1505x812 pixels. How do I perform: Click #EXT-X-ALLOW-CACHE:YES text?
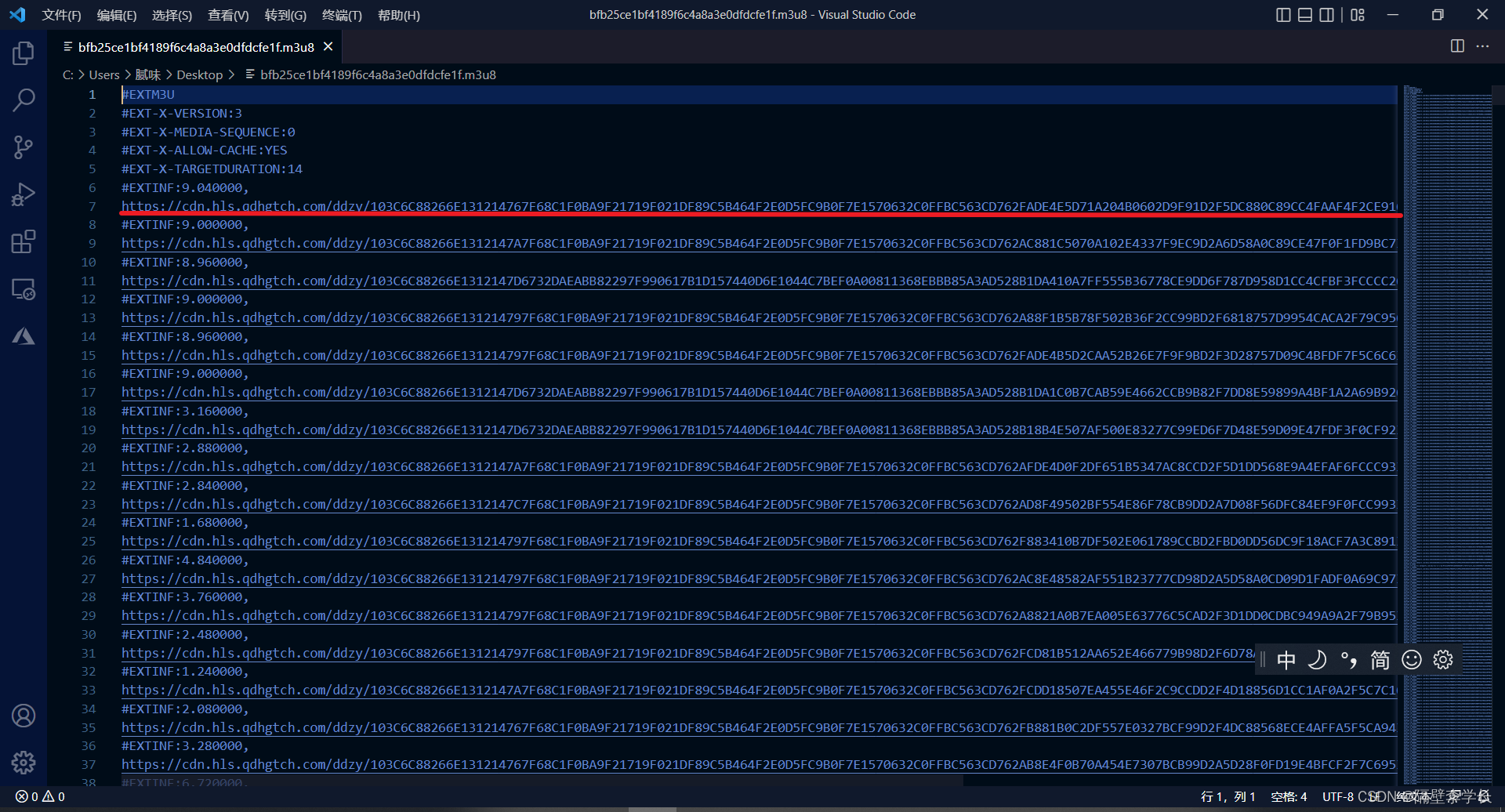(205, 150)
